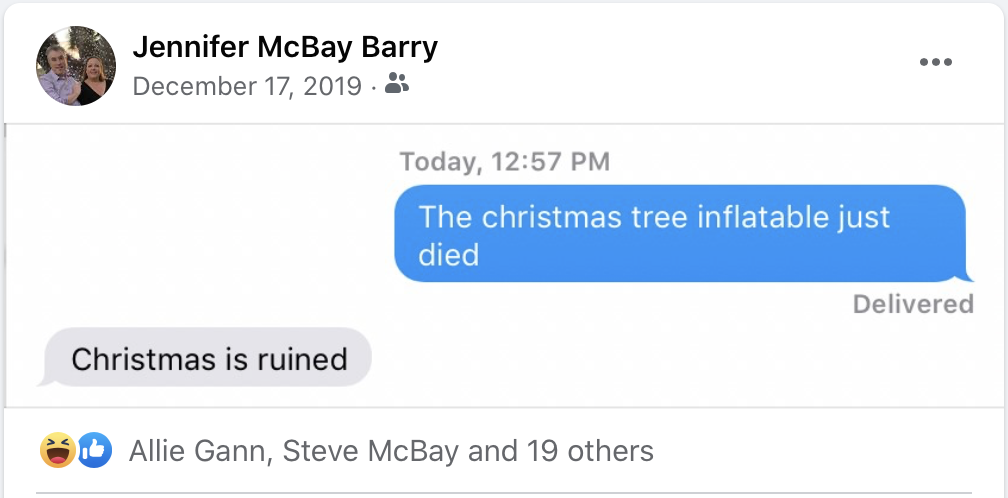The image size is (1008, 498).
Task: Click the word "and" before "19 others"
Action: [493, 451]
